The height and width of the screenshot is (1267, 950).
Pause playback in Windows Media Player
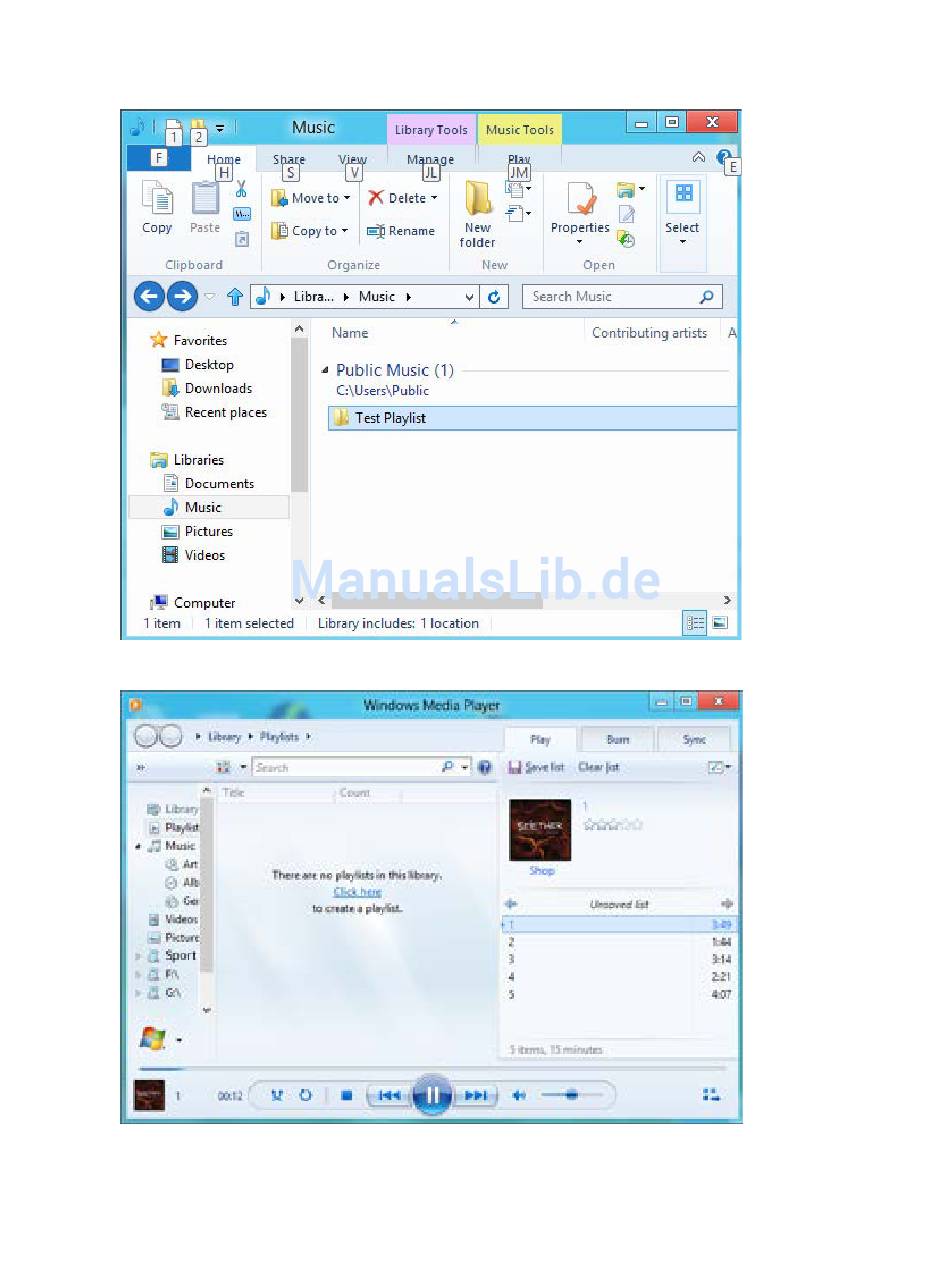click(x=432, y=1095)
